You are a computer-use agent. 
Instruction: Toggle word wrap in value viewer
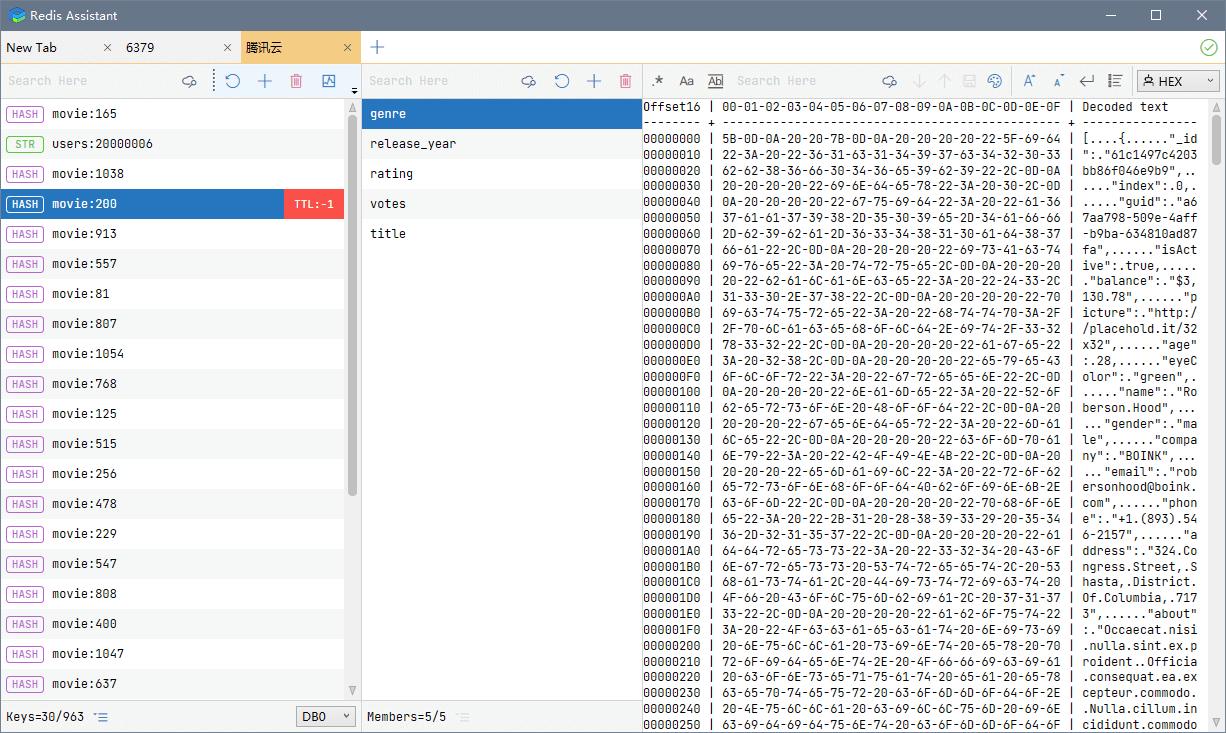(1087, 81)
